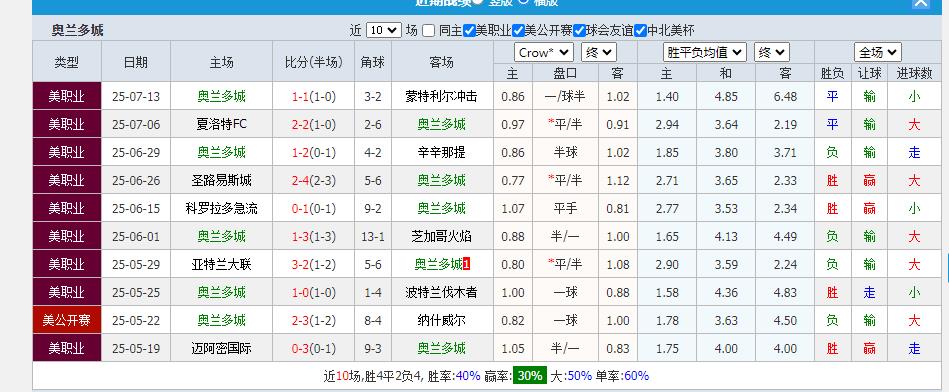Click the 一/球半 handicap on 25-07-13

[565, 96]
